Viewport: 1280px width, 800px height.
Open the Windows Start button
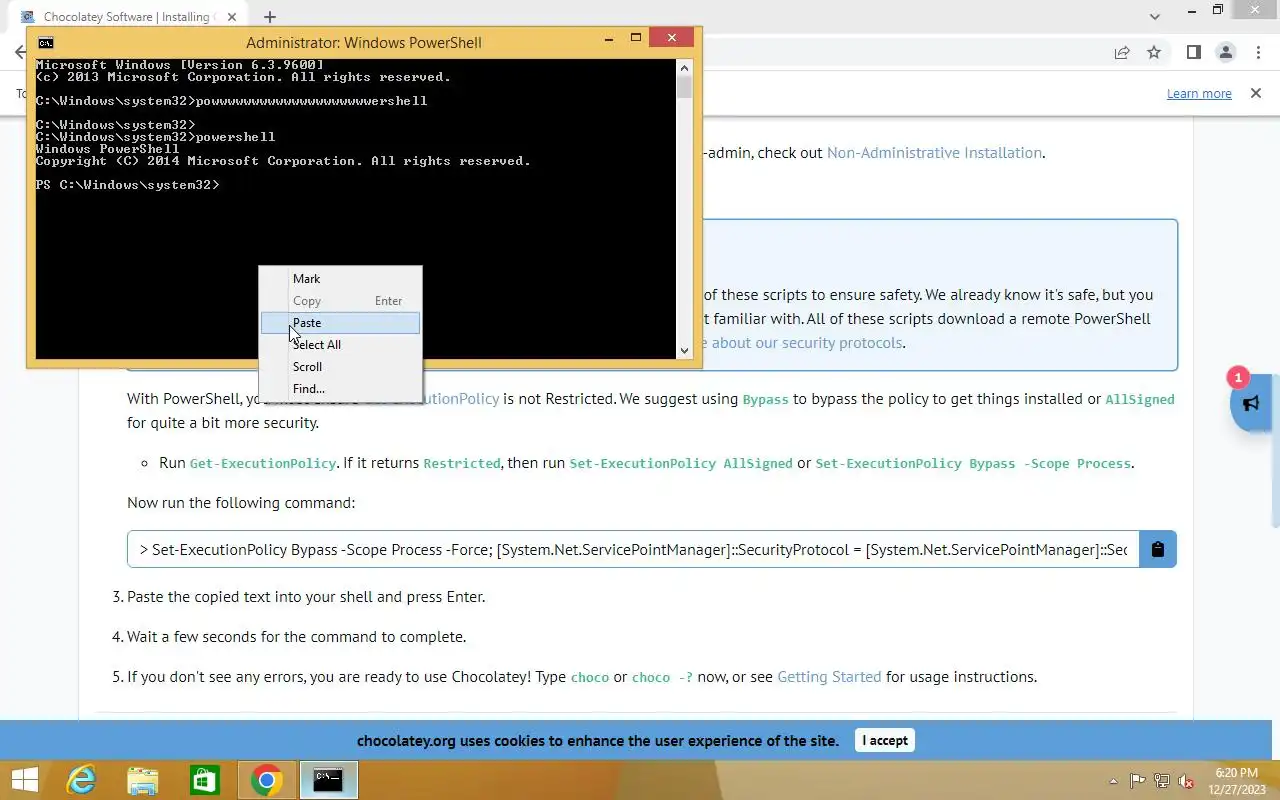24,780
